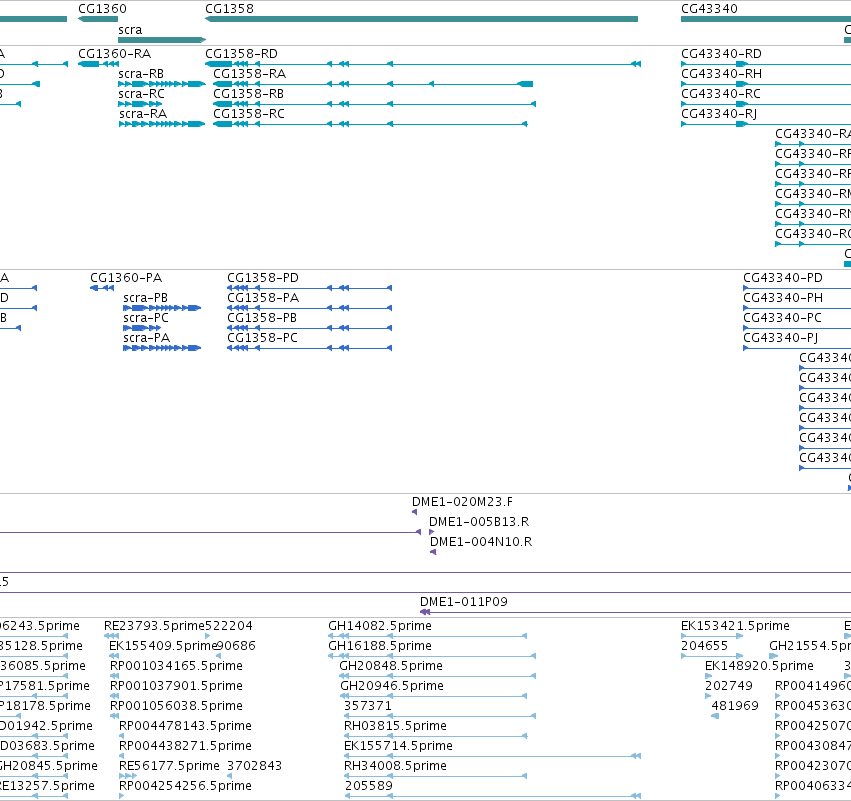This screenshot has width=851, height=801.
Task: Open transcript CG43340-RC label
Action: pyautogui.click(x=721, y=94)
